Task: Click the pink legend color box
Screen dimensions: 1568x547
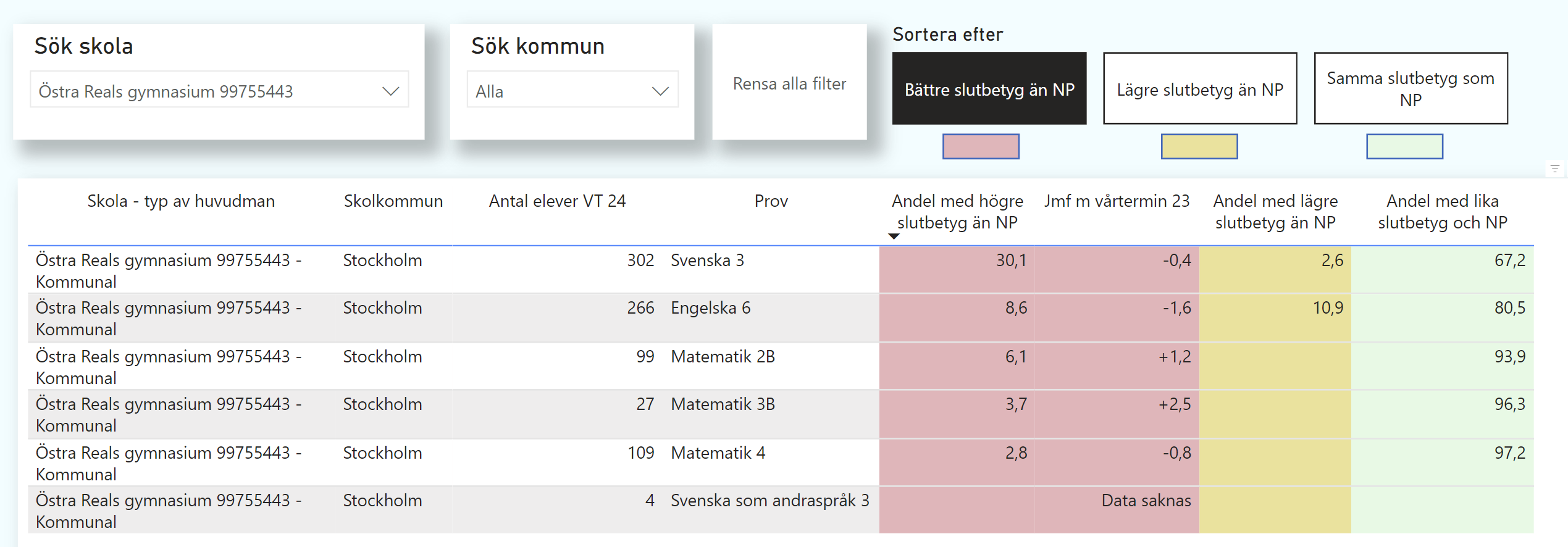Action: pos(980,147)
